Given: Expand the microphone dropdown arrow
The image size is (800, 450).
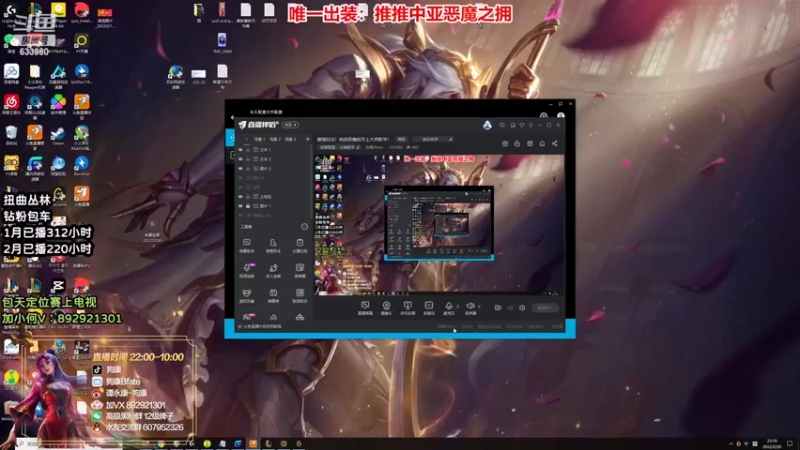Looking at the screenshot, I should click(x=458, y=307).
